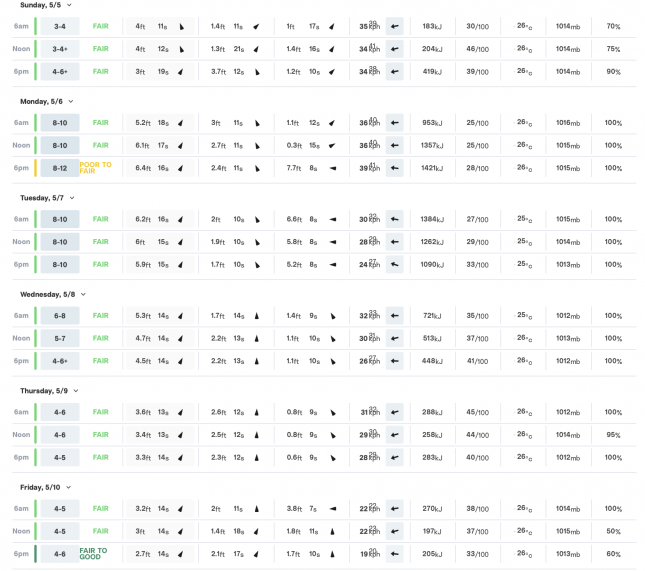Click primary swell direction arrow, Monday 6am row
This screenshot has height=571, width=645.
point(181,123)
